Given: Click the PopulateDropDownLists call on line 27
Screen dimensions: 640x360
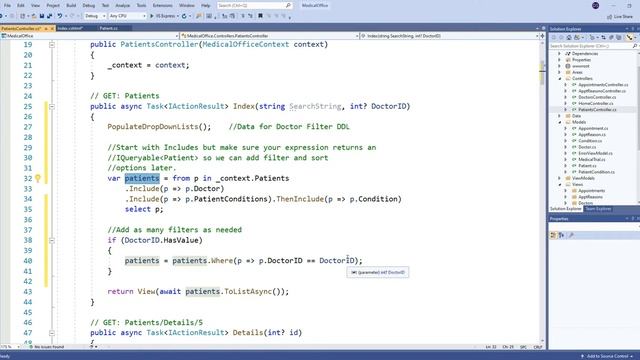Looking at the screenshot, I should [x=153, y=127].
